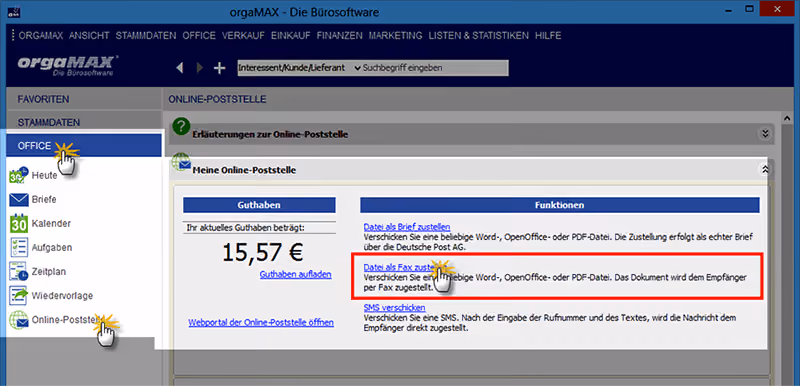The width and height of the screenshot is (800, 386).
Task: Click the Funktionen column header
Action: point(560,205)
